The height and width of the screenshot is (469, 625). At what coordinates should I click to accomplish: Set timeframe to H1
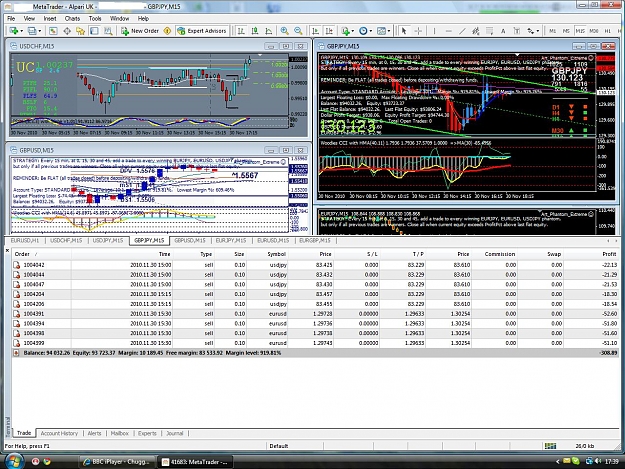(x=607, y=31)
